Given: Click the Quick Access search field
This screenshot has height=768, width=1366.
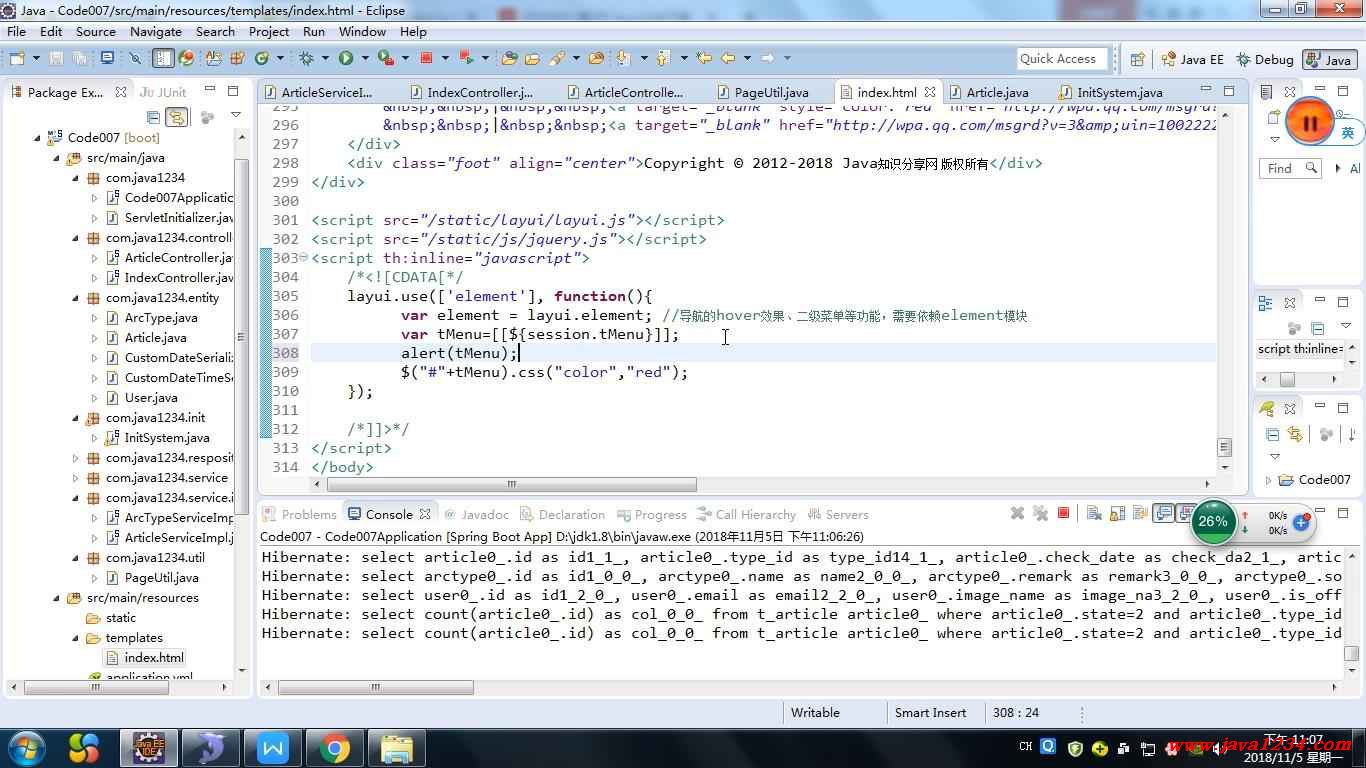Looking at the screenshot, I should pyautogui.click(x=1062, y=59).
